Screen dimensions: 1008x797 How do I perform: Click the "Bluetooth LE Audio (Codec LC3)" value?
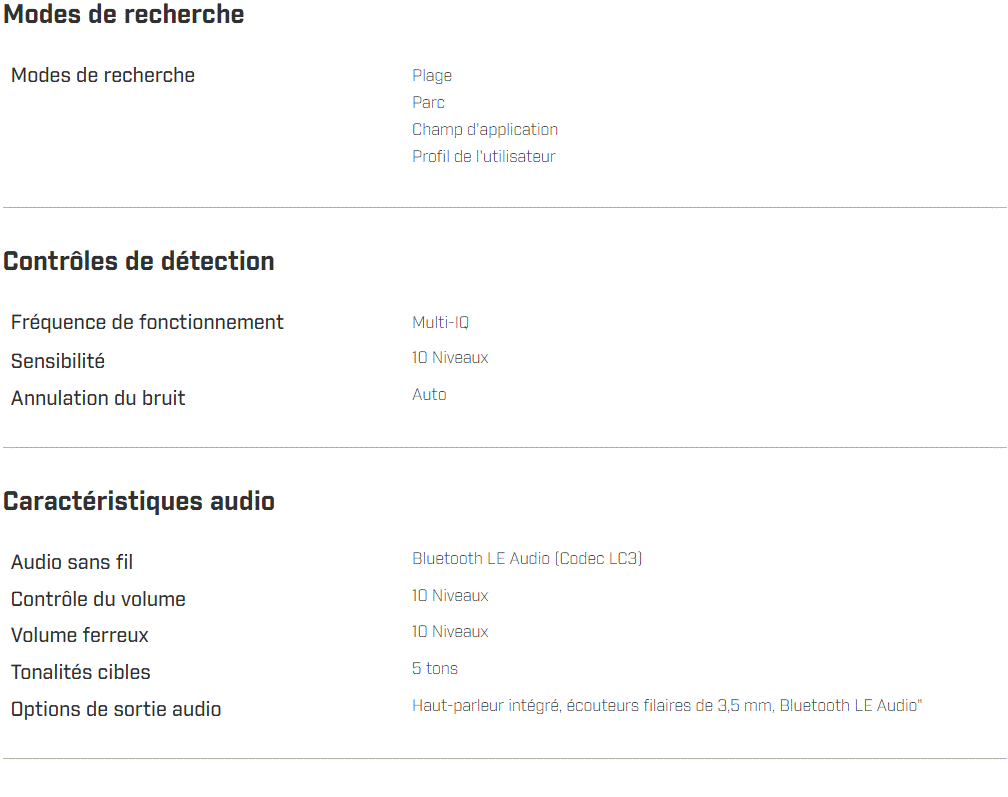[527, 559]
